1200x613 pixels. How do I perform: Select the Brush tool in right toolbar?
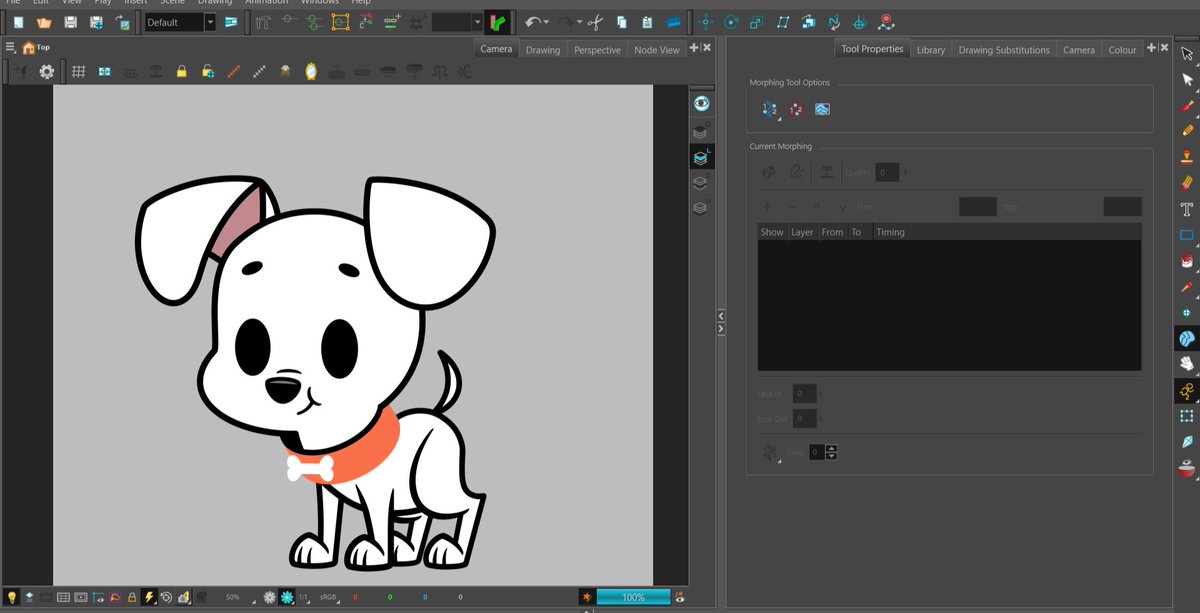click(1187, 105)
